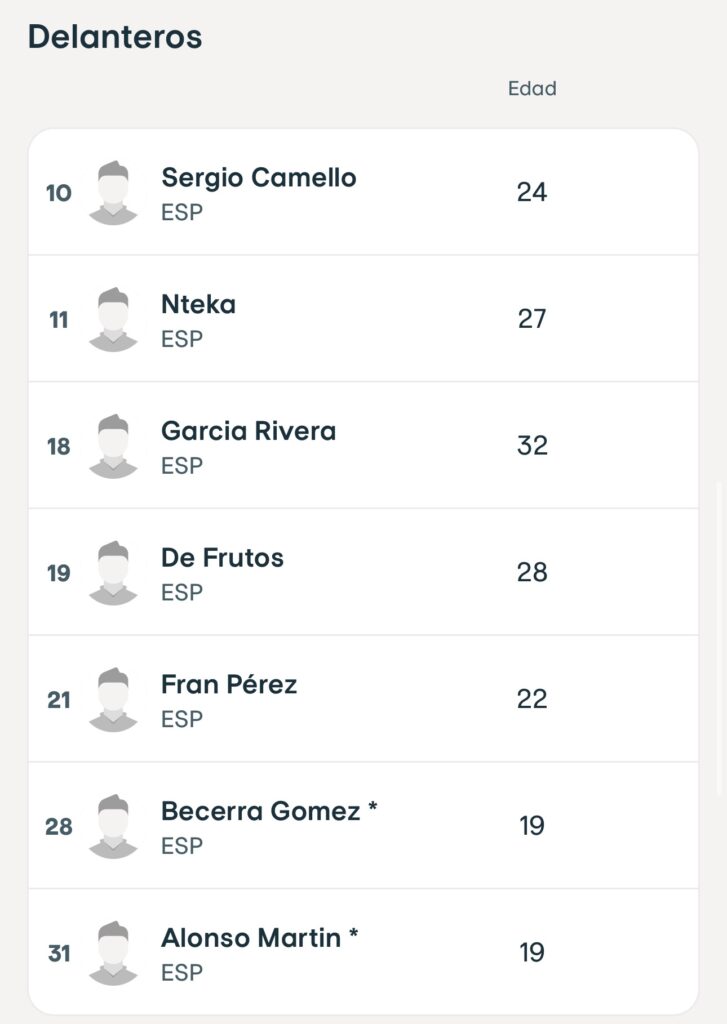727x1024 pixels.
Task: Click Alonso Martin's player avatar icon
Action: (x=113, y=953)
